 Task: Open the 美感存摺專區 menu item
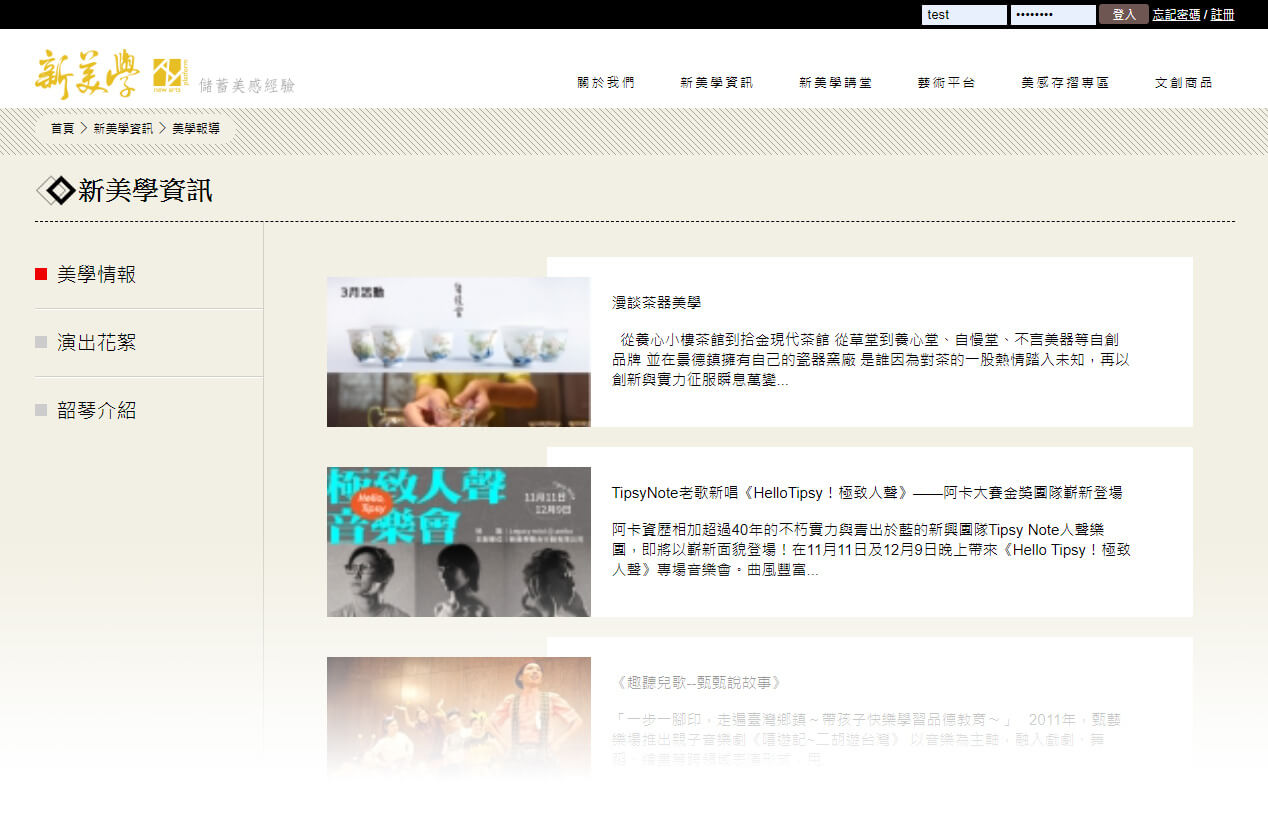(x=1065, y=83)
